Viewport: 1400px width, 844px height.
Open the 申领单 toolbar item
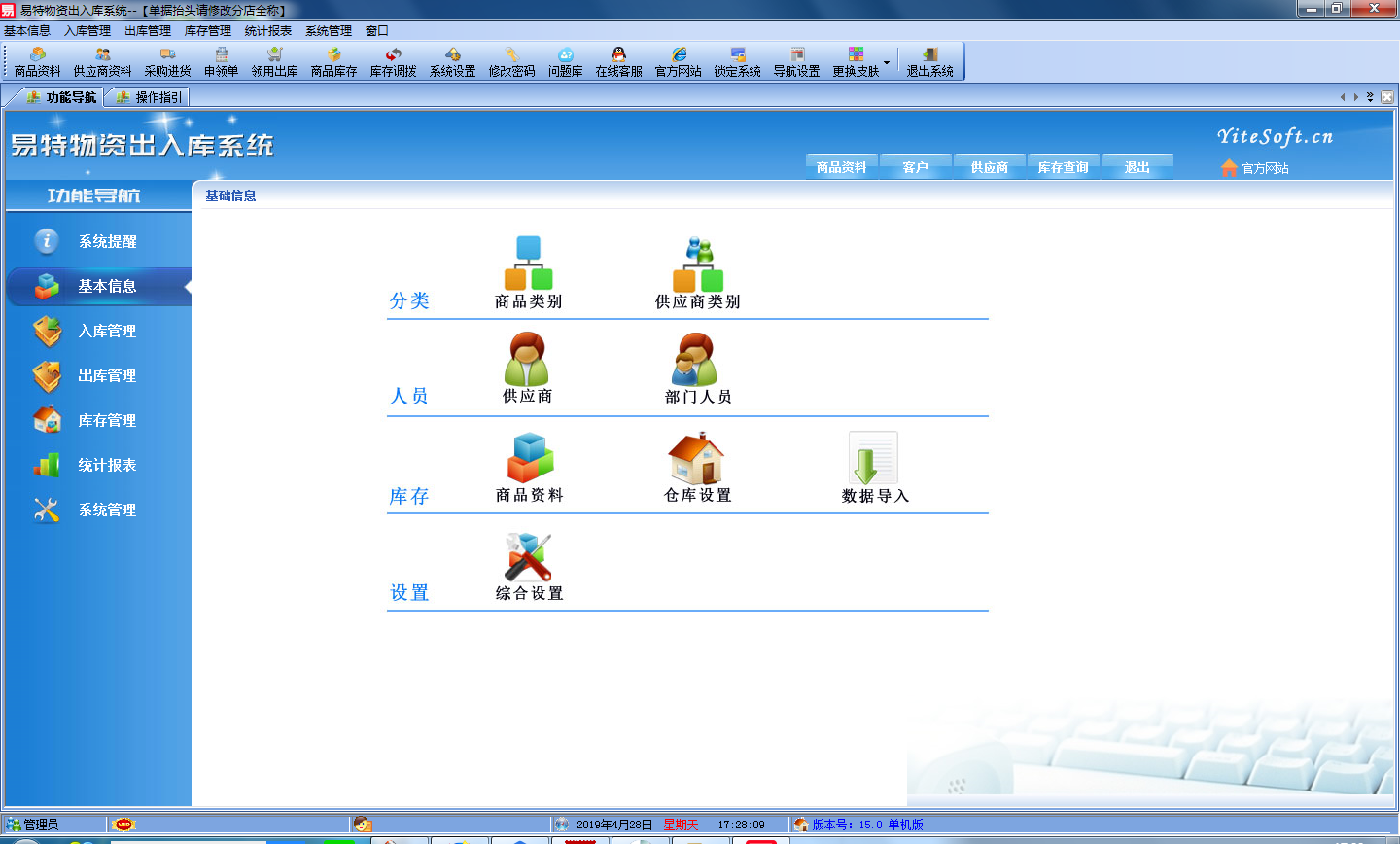(222, 62)
